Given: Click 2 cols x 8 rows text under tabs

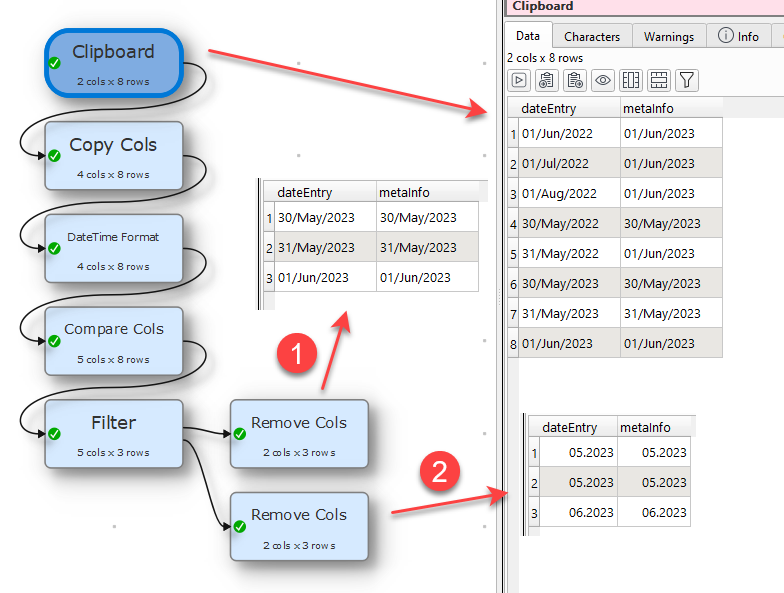Looking at the screenshot, I should 545,58.
